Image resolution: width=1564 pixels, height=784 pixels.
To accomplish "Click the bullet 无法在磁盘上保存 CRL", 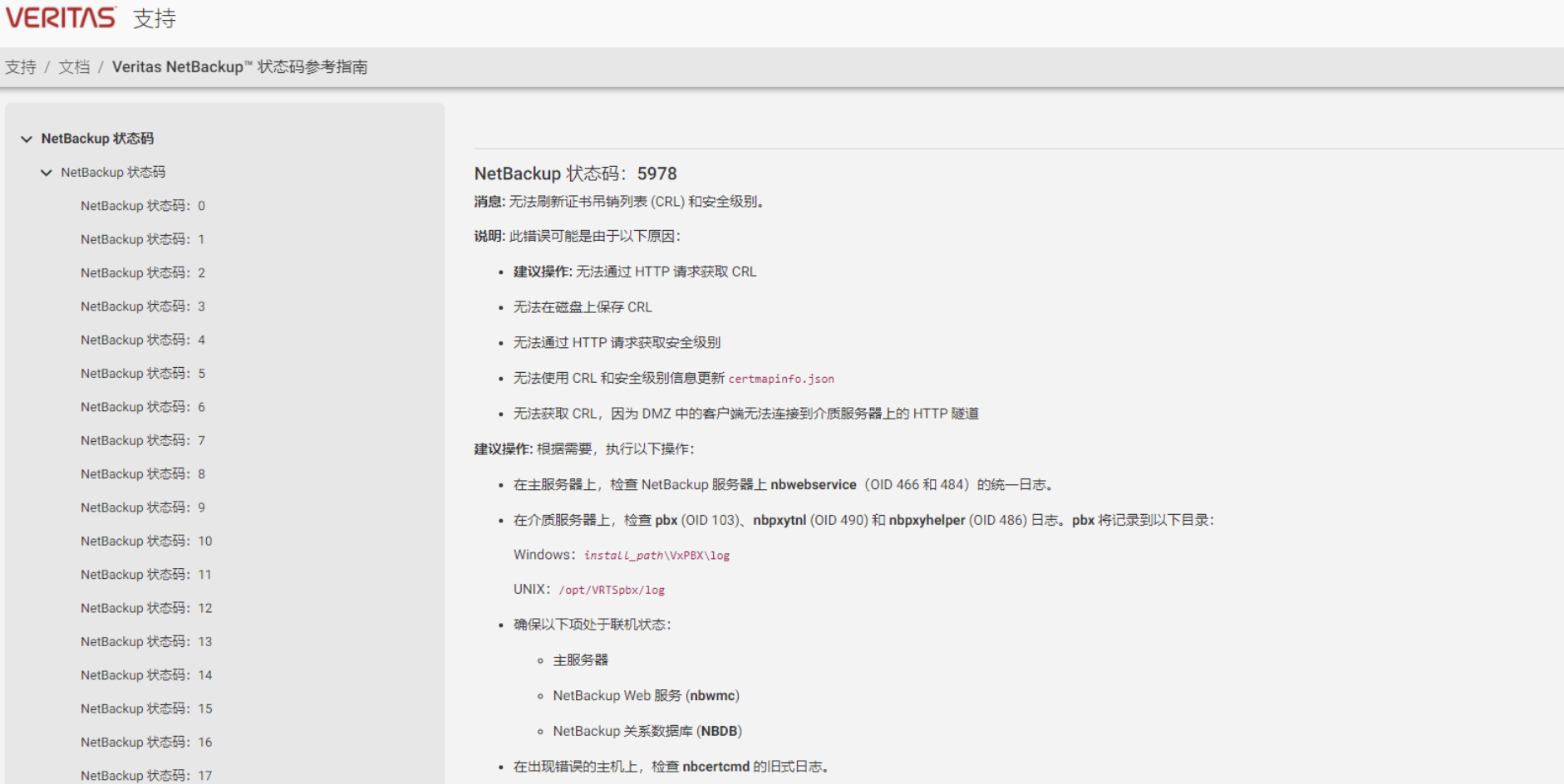I will [x=583, y=307].
